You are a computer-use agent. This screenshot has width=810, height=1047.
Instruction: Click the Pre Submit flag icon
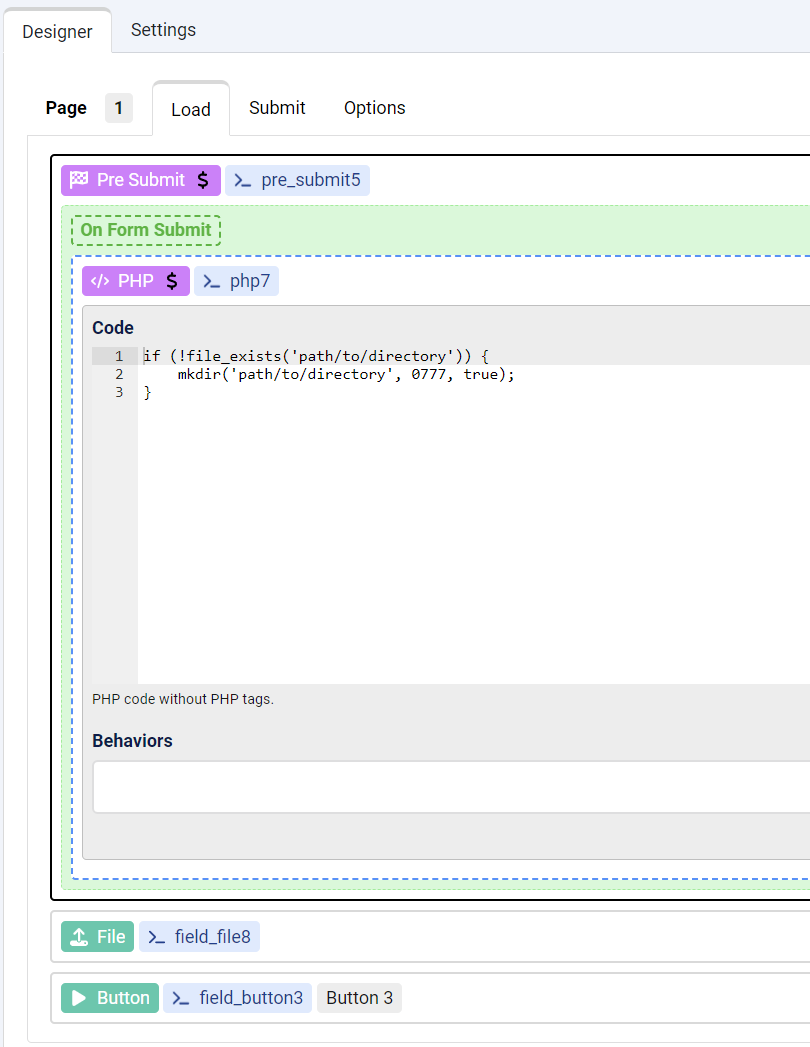point(79,180)
